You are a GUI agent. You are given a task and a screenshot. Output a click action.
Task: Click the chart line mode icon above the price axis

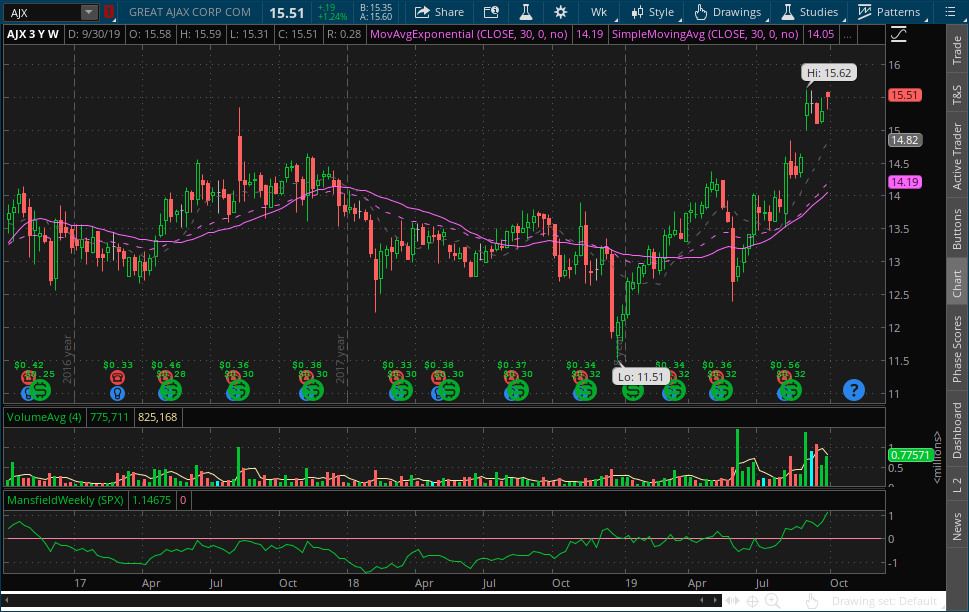(x=899, y=35)
